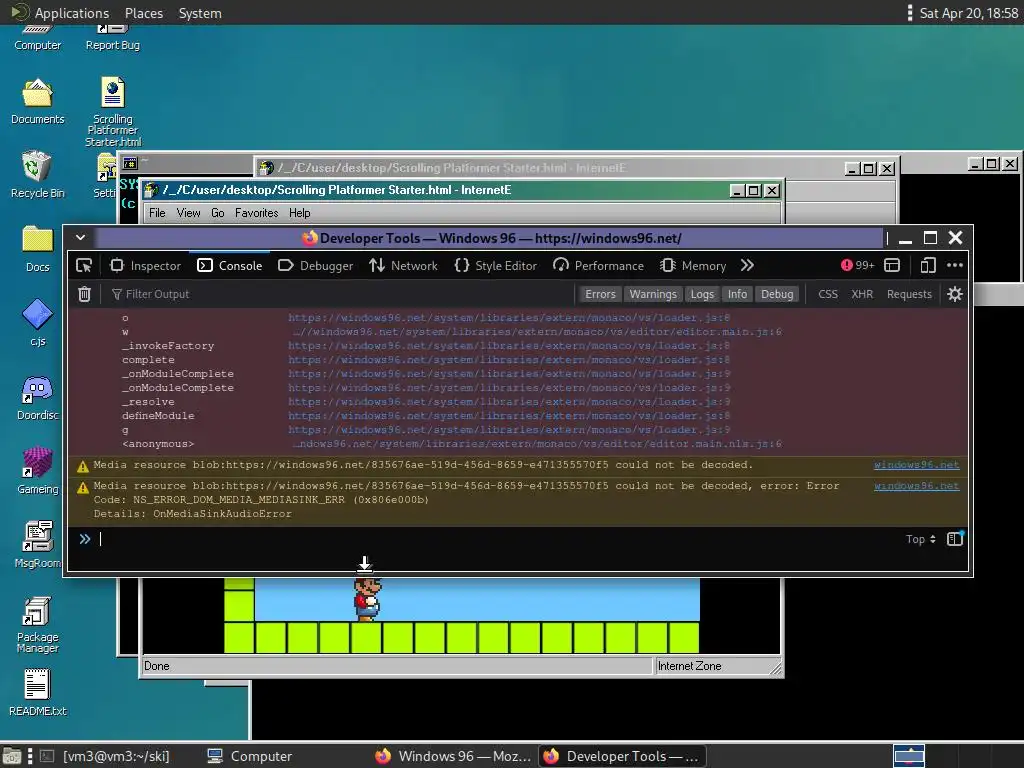1024x768 pixels.
Task: Open Help menu in InternetE
Action: pos(299,213)
